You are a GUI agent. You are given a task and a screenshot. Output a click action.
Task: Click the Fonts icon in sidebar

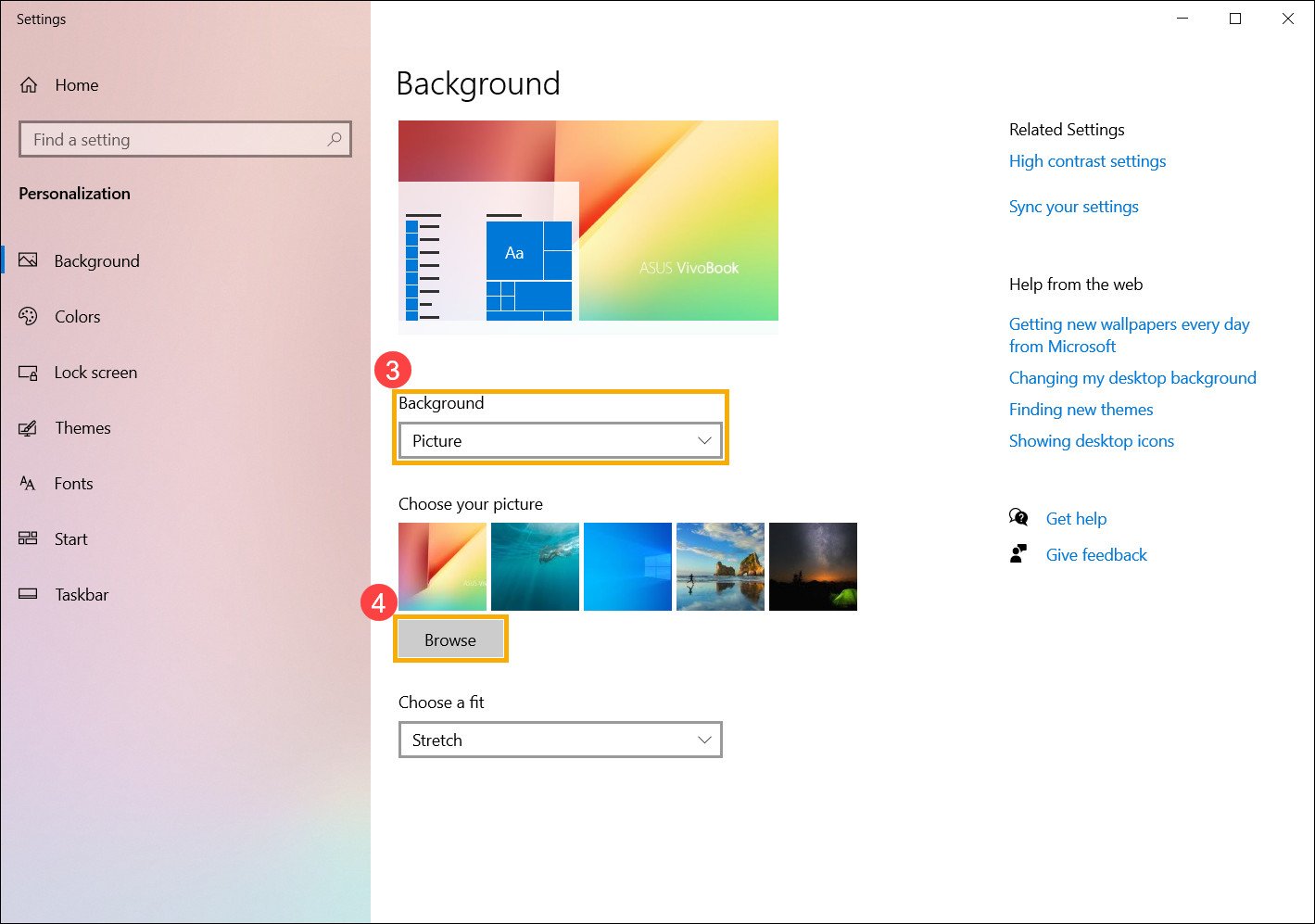(x=29, y=484)
